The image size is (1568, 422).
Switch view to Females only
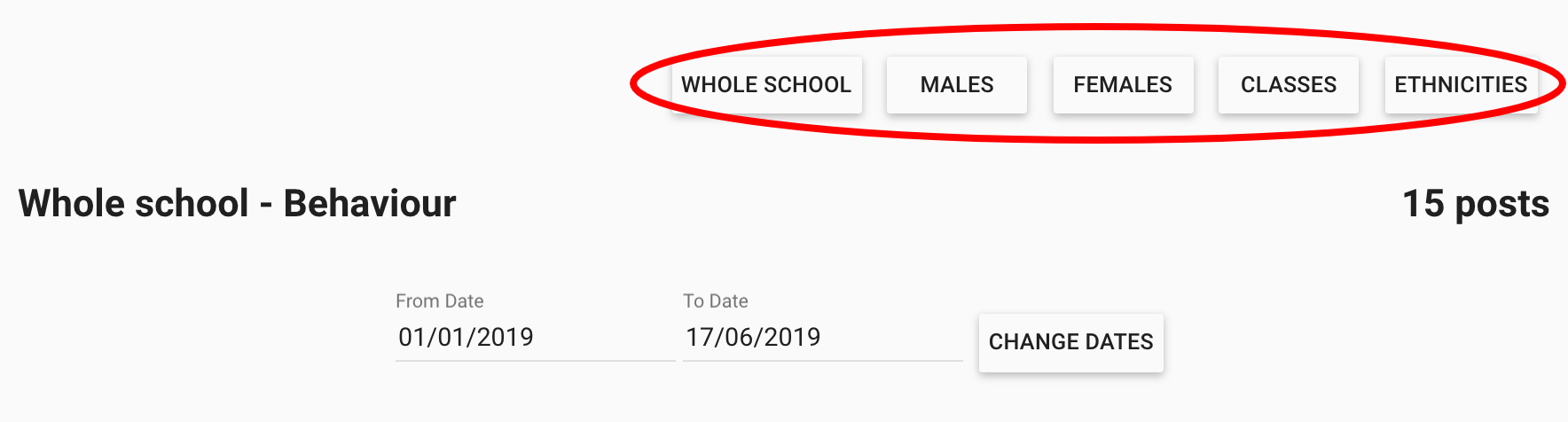tap(1123, 85)
